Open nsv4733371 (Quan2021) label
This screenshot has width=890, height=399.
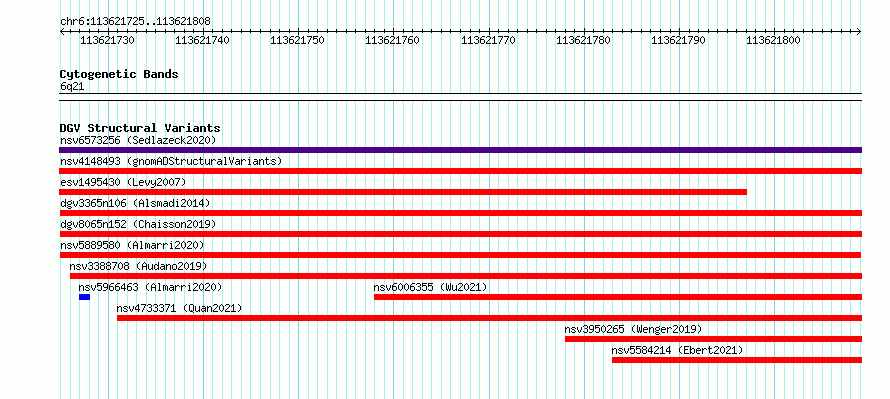179,308
